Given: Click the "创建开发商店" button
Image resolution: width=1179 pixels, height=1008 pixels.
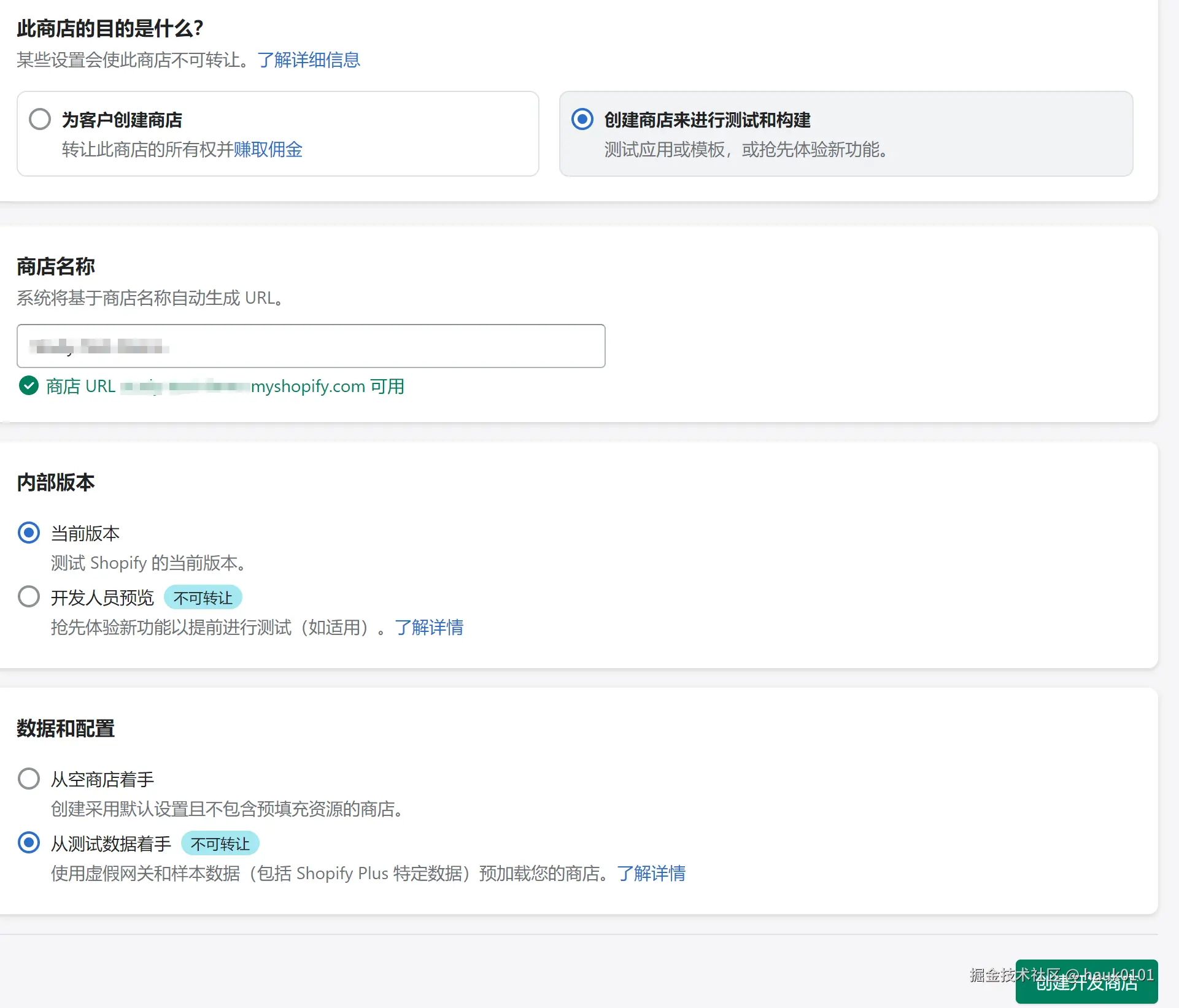Looking at the screenshot, I should 1088,980.
